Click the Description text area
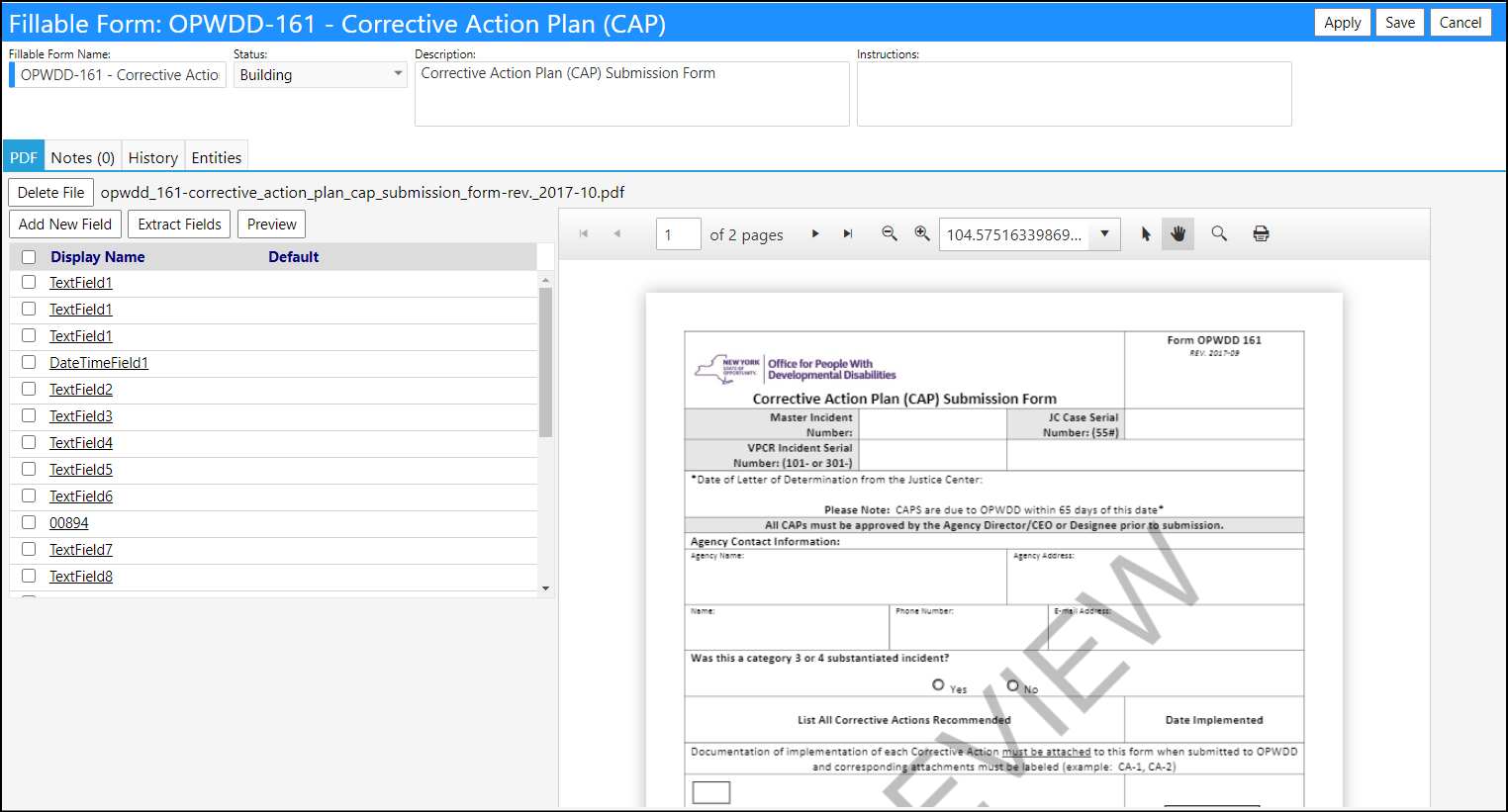 pyautogui.click(x=631, y=94)
